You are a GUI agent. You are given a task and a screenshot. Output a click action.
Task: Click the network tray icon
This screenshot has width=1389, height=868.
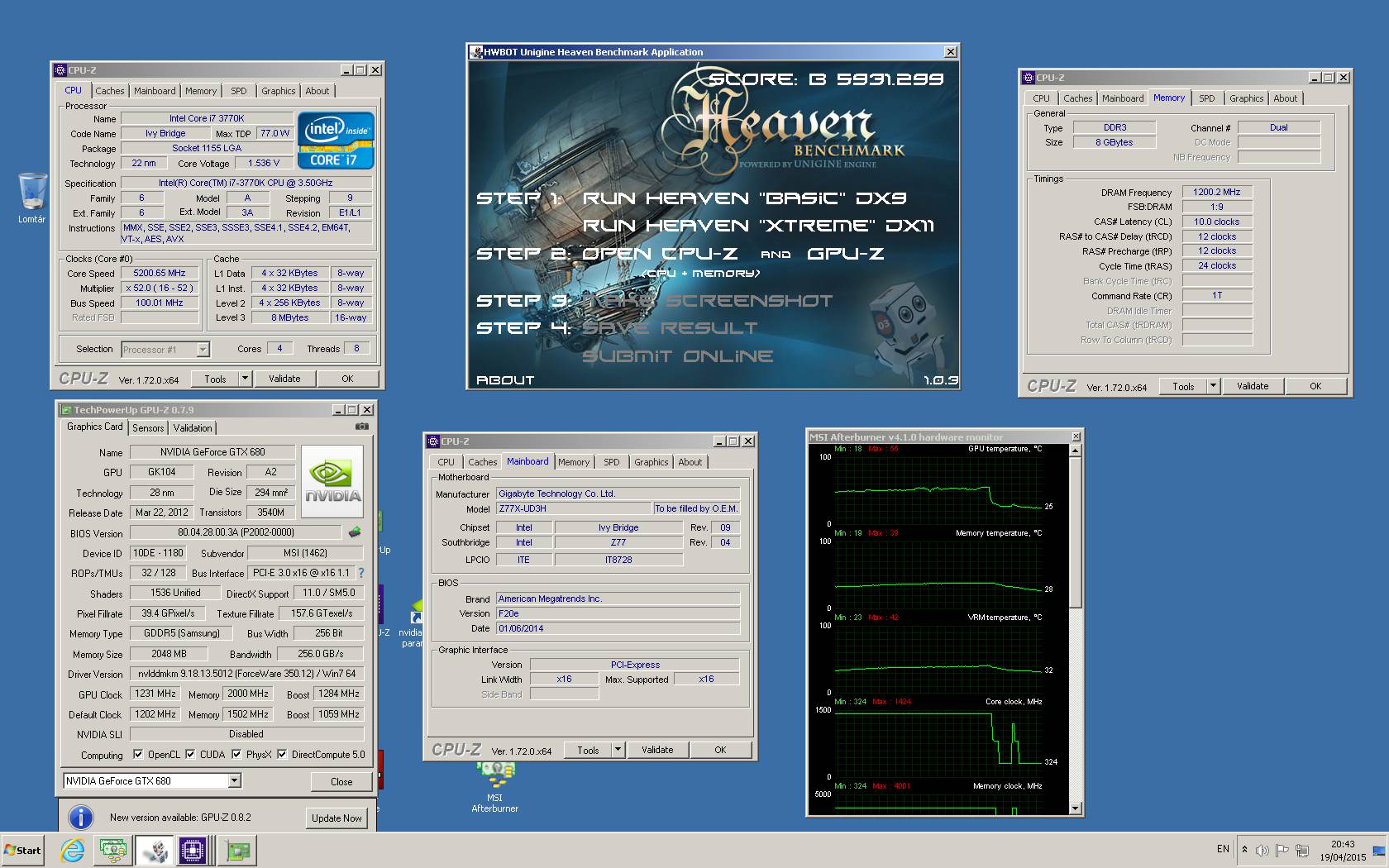(x=1302, y=850)
